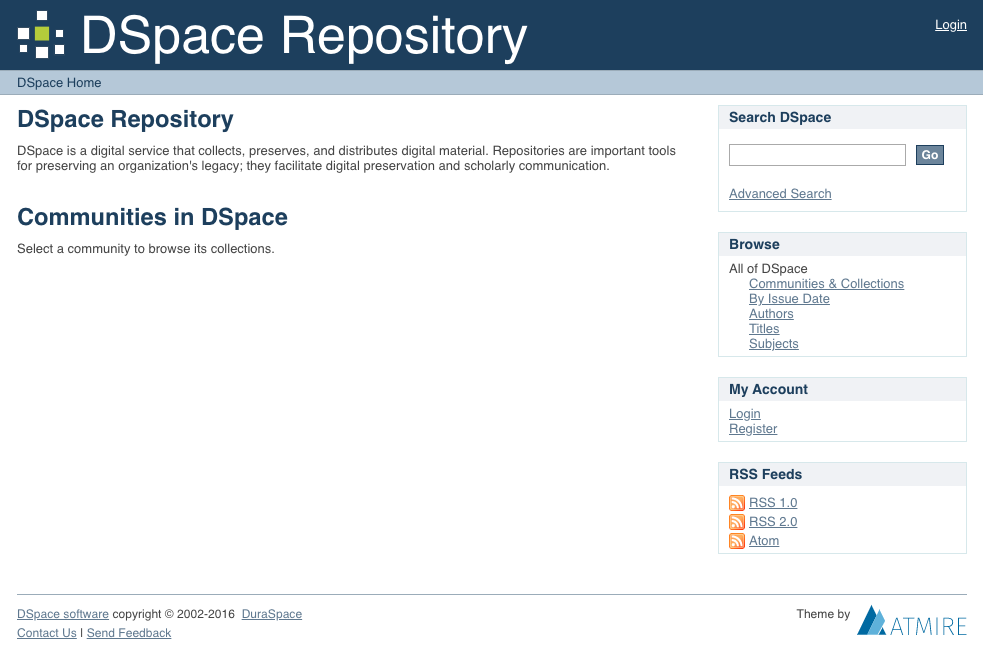Screen dimensions: 983x665
Task: Open Advanced Search
Action: click(780, 194)
